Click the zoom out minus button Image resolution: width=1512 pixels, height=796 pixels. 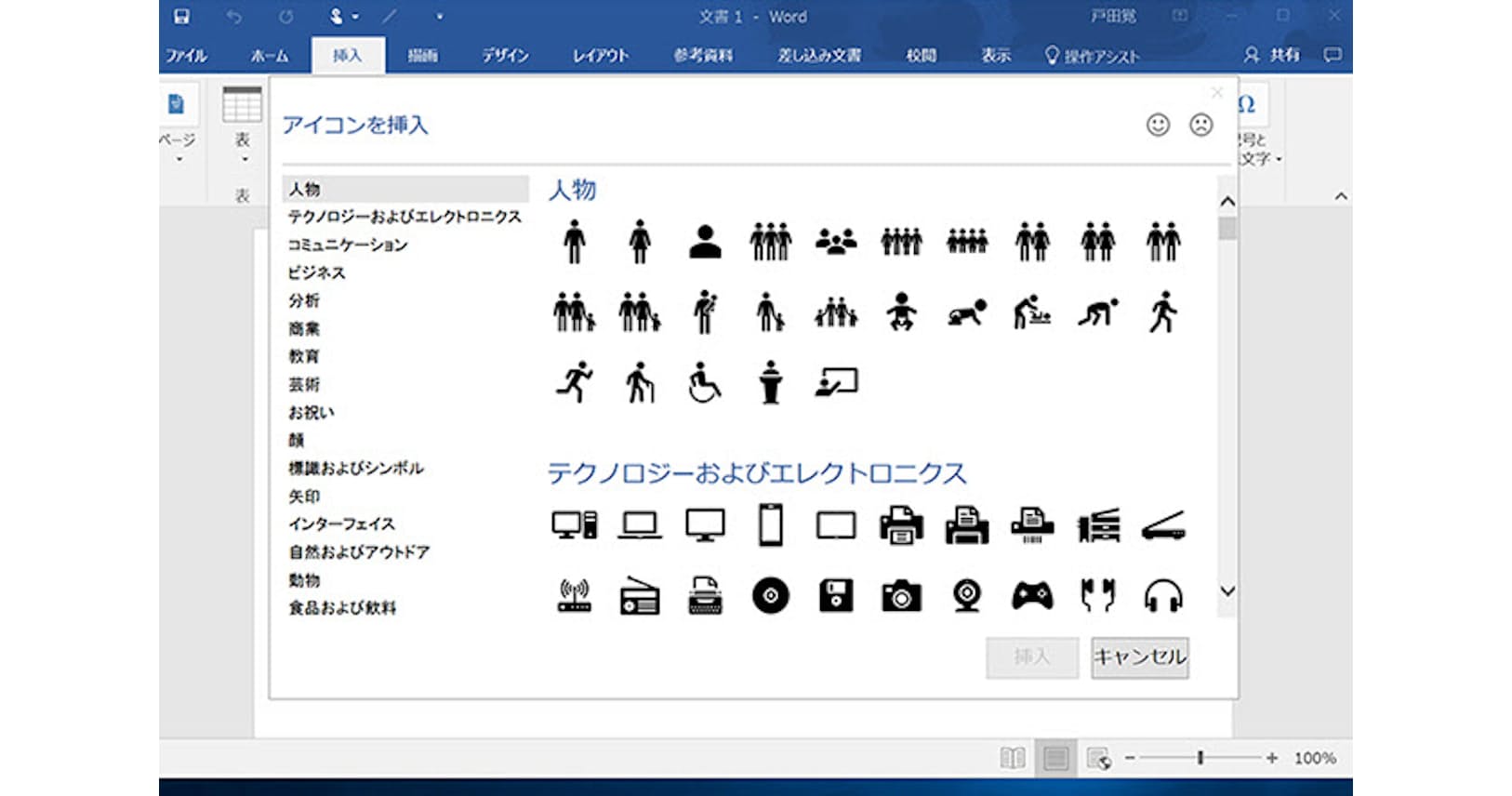[x=1130, y=758]
